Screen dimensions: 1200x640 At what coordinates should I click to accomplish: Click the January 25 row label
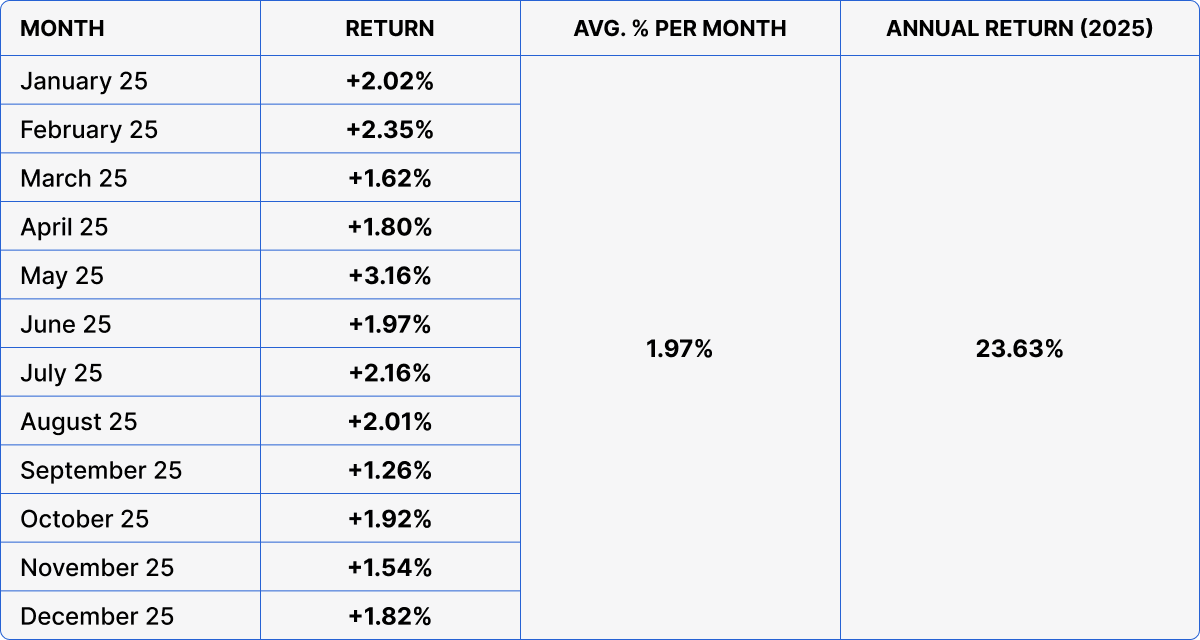pos(84,81)
